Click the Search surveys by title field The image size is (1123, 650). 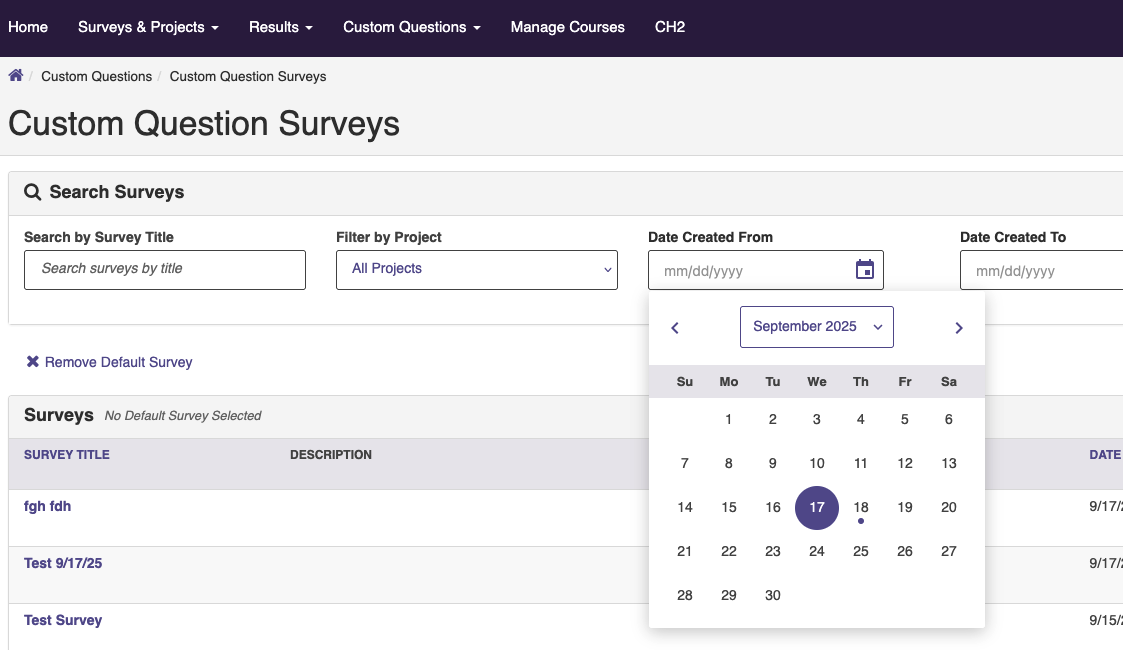point(165,270)
